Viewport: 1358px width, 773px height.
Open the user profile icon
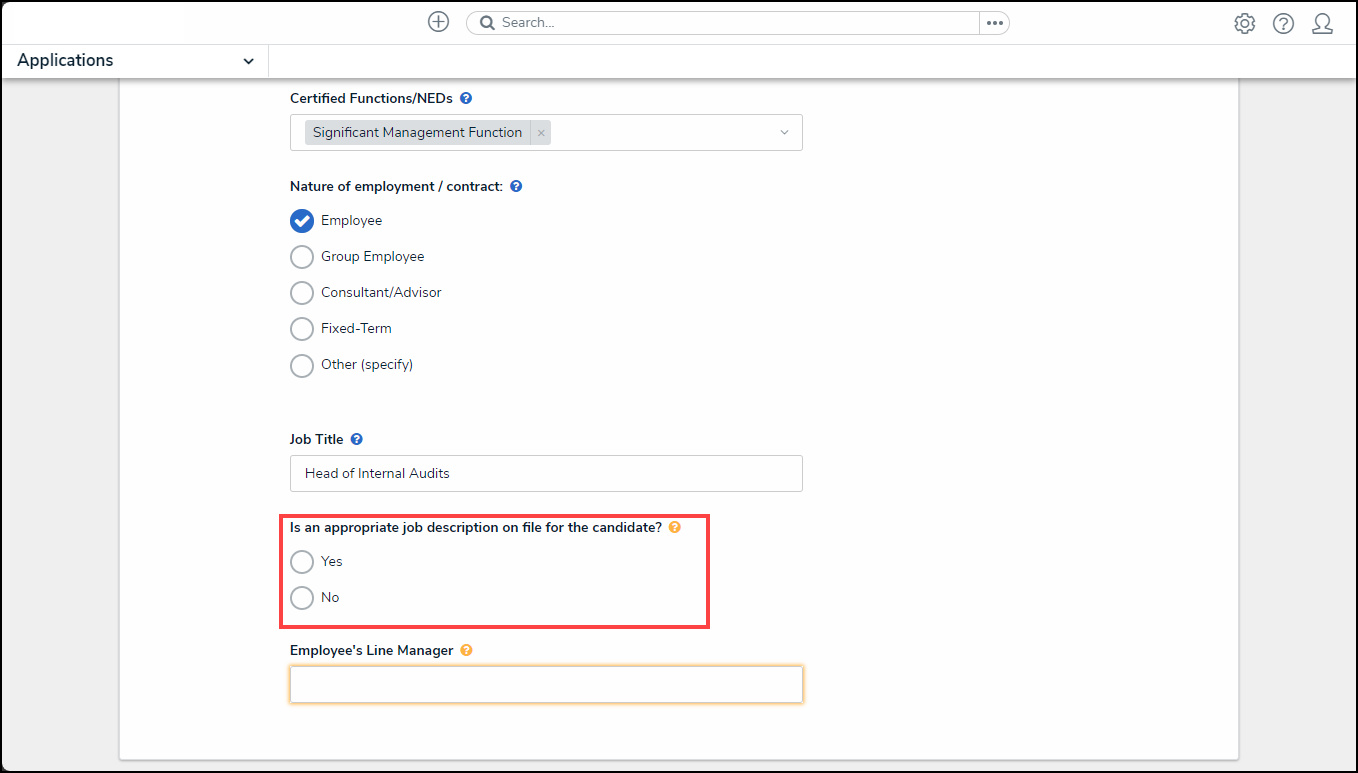point(1322,24)
